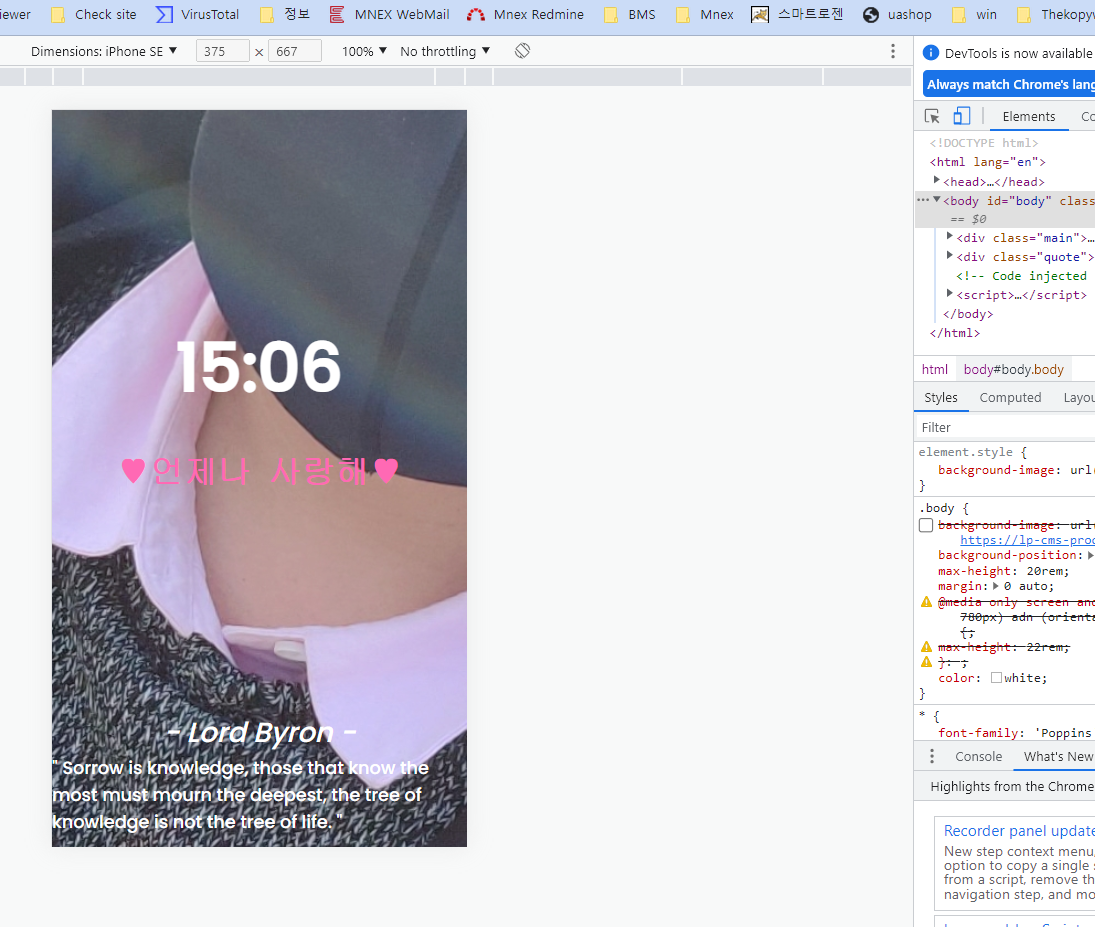Select html in the breadcrumb bar

(934, 370)
